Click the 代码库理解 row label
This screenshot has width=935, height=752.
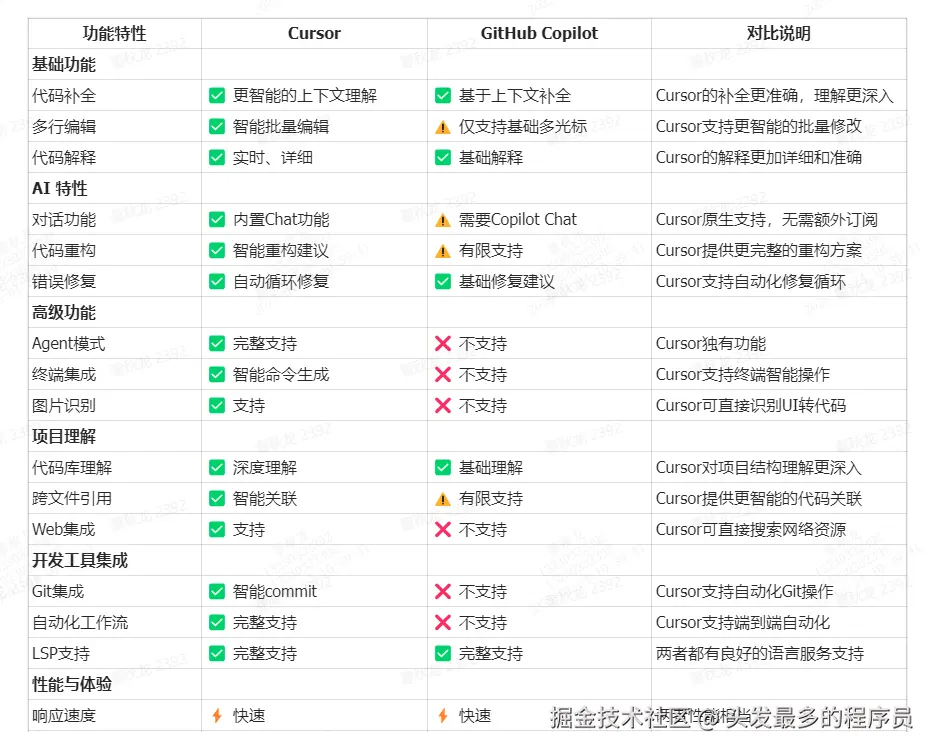72,468
